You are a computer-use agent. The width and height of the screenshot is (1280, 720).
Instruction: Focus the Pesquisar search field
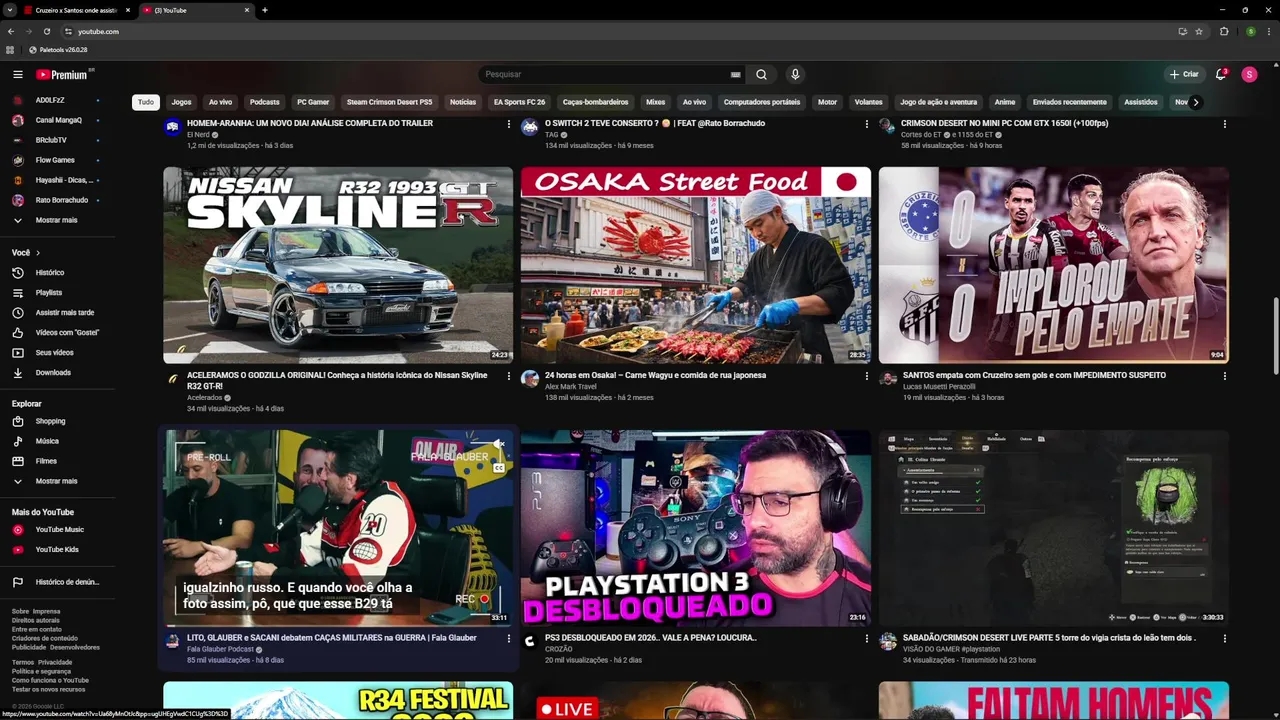tap(605, 74)
